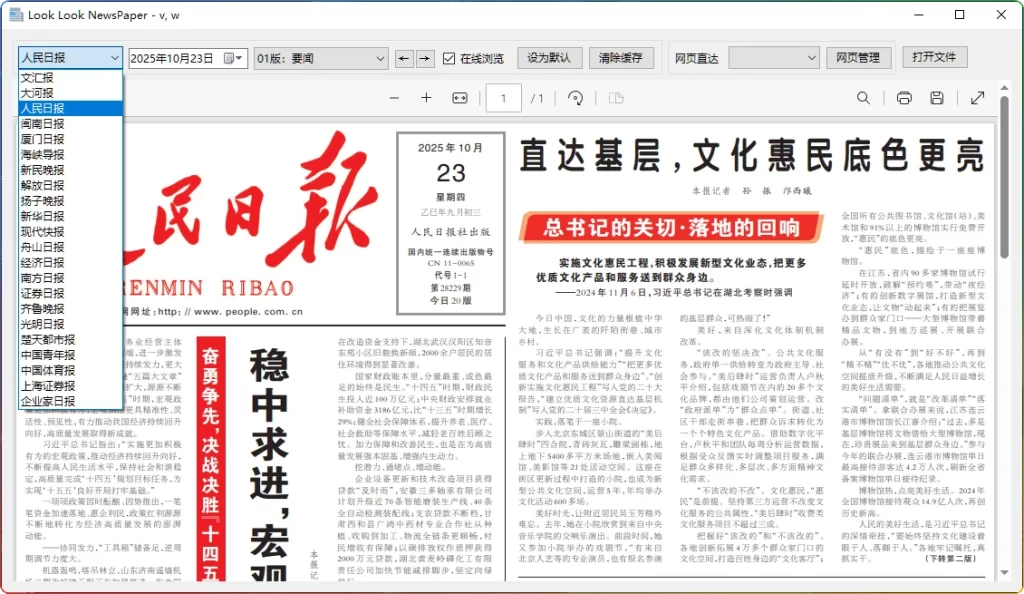Save the page with the floppy icon

click(x=937, y=98)
